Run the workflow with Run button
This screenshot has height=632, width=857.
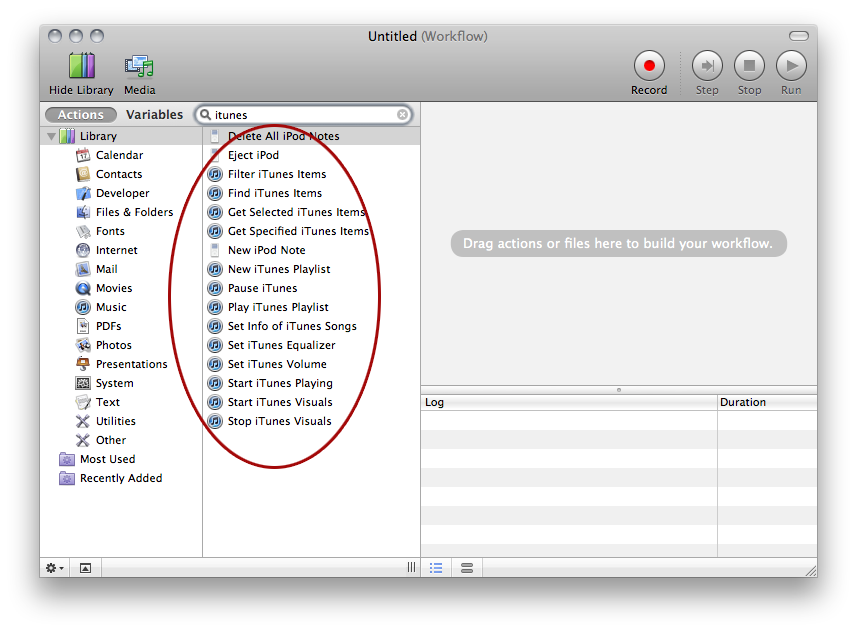pos(791,66)
